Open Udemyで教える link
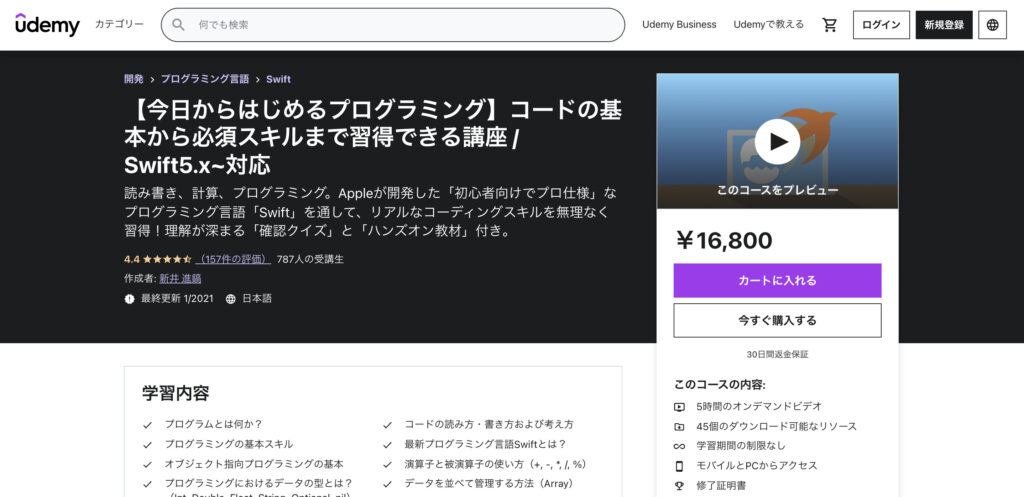This screenshot has width=1024, height=497. [769, 25]
